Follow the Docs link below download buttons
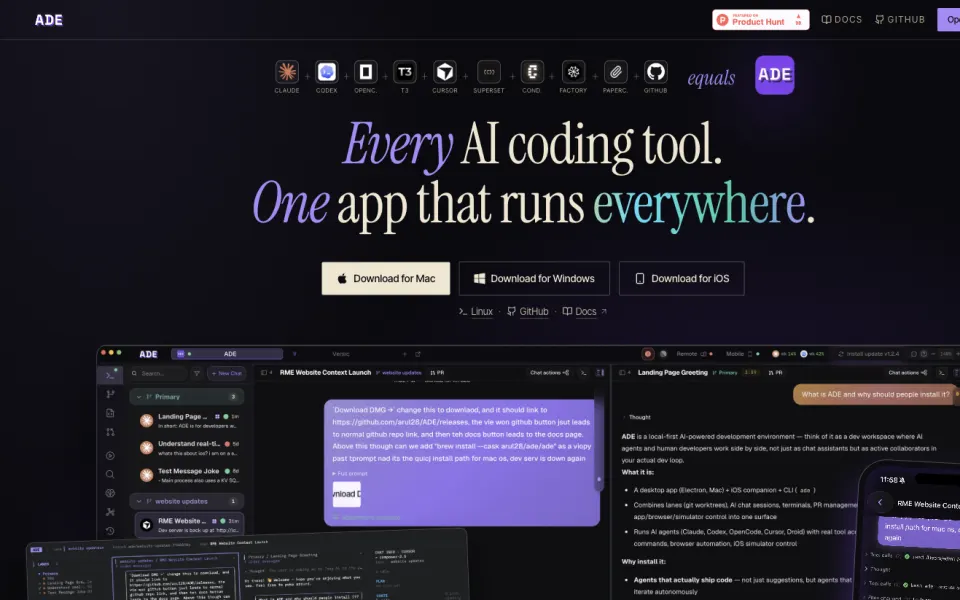960x600 pixels. pyautogui.click(x=585, y=312)
